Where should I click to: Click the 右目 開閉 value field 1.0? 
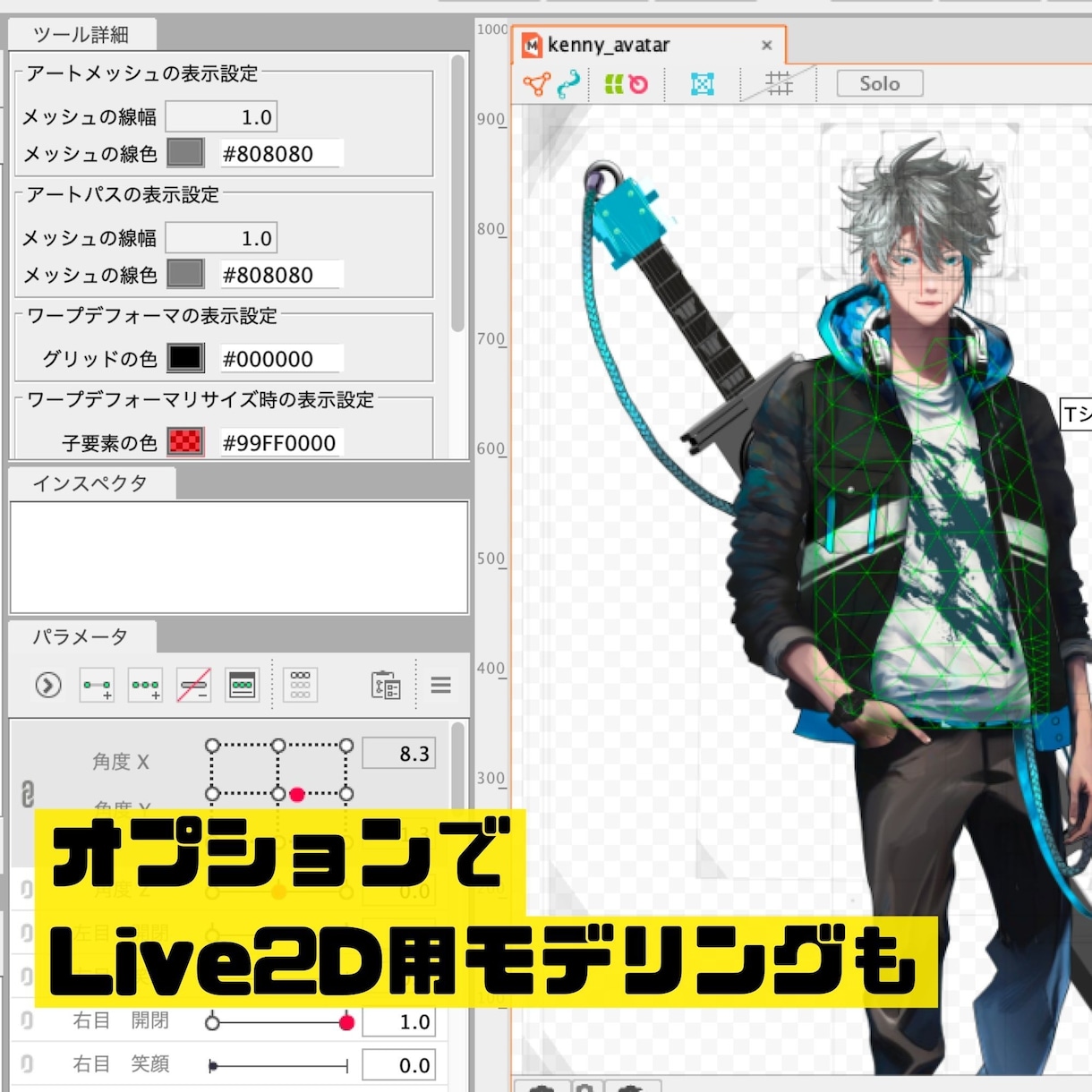click(x=398, y=1022)
